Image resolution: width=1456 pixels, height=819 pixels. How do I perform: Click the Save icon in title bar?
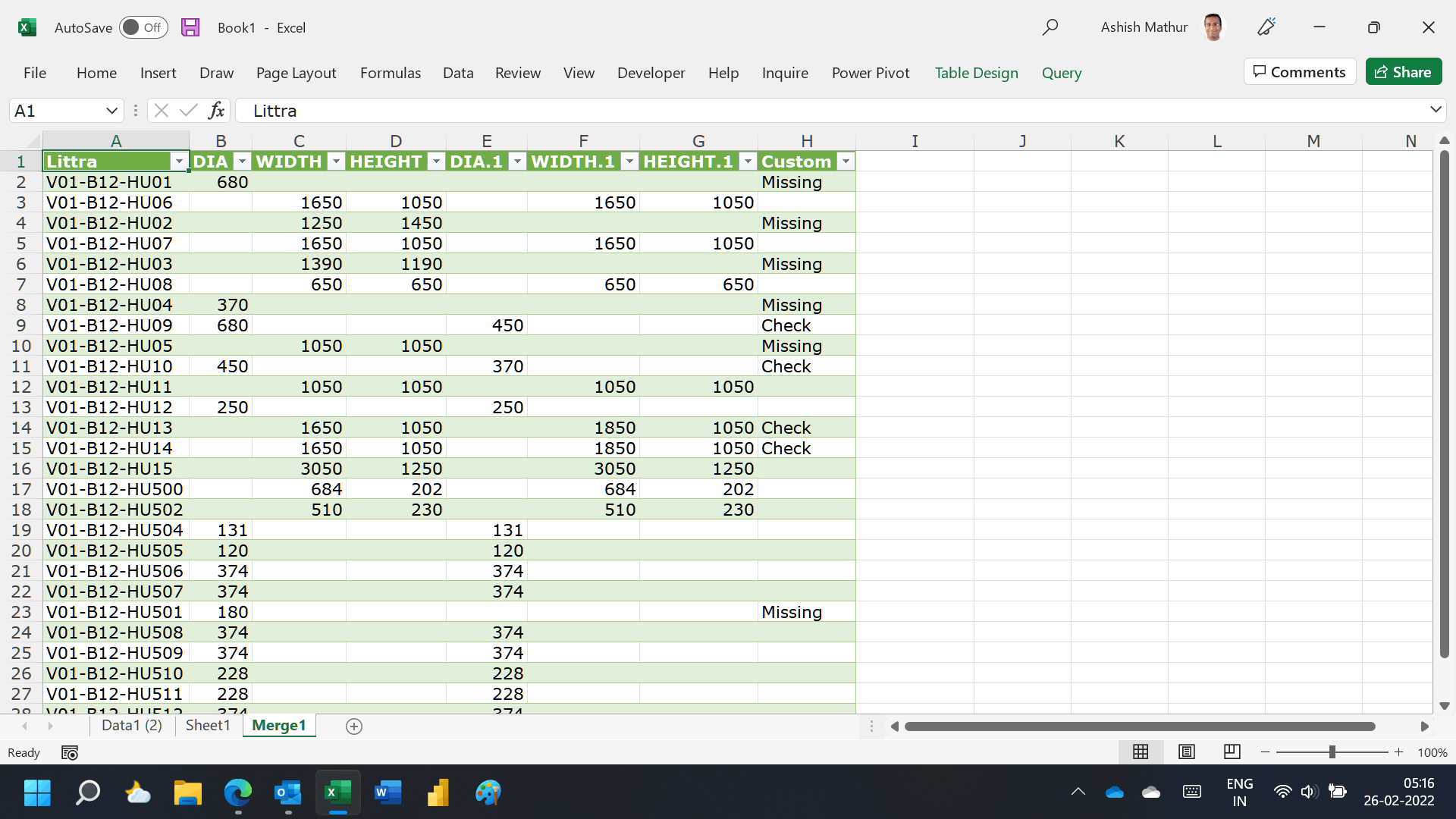[190, 27]
